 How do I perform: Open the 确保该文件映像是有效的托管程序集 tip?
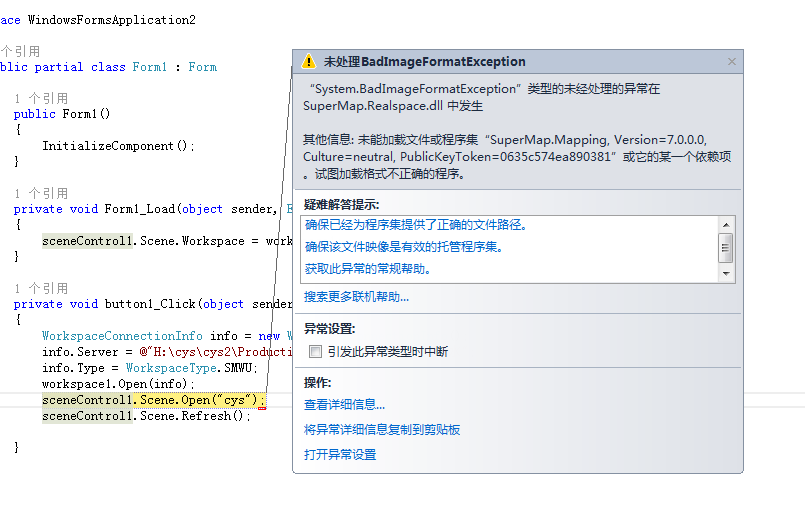click(x=403, y=247)
